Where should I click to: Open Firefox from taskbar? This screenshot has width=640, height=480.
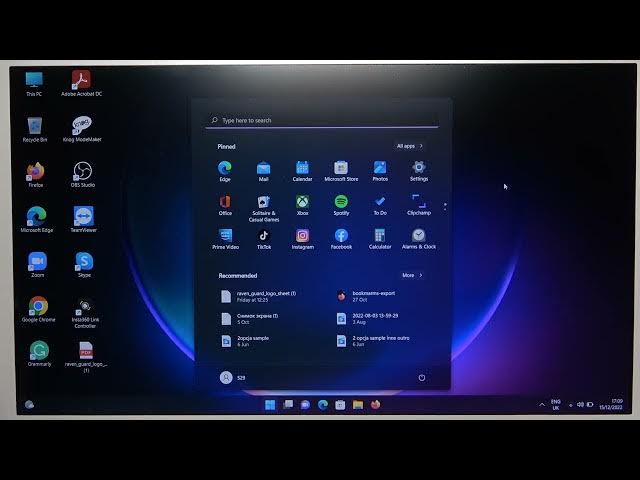376,405
